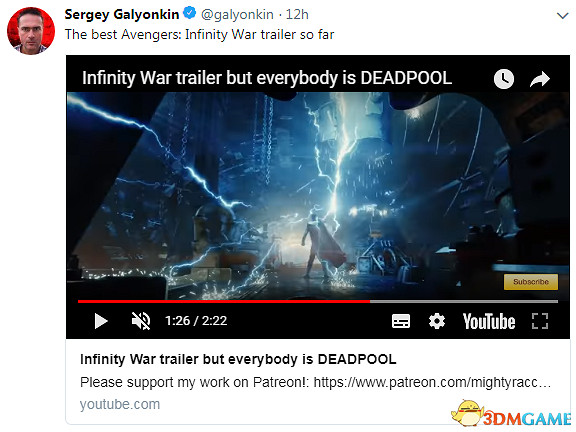This screenshot has width=576, height=432.
Task: Enter fullscreen mode on the video
Action: pos(540,321)
